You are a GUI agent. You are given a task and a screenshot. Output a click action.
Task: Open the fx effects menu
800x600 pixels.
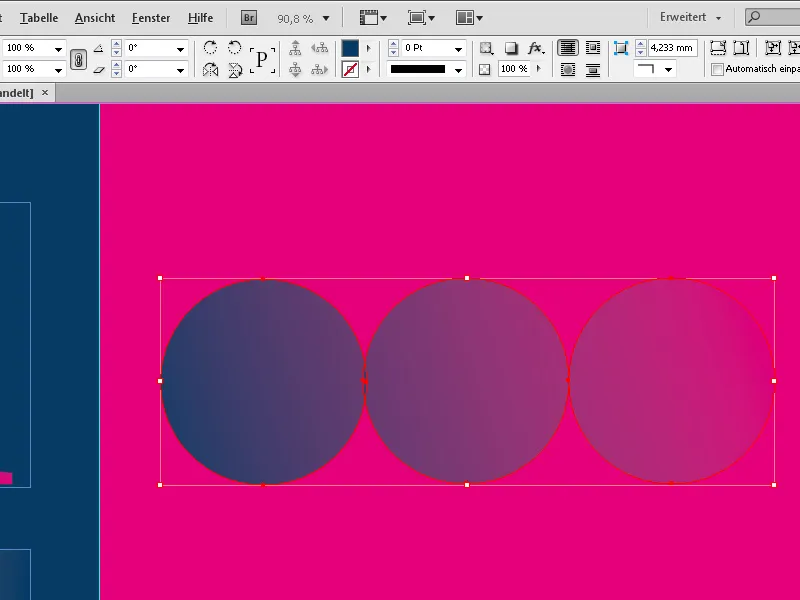[536, 48]
